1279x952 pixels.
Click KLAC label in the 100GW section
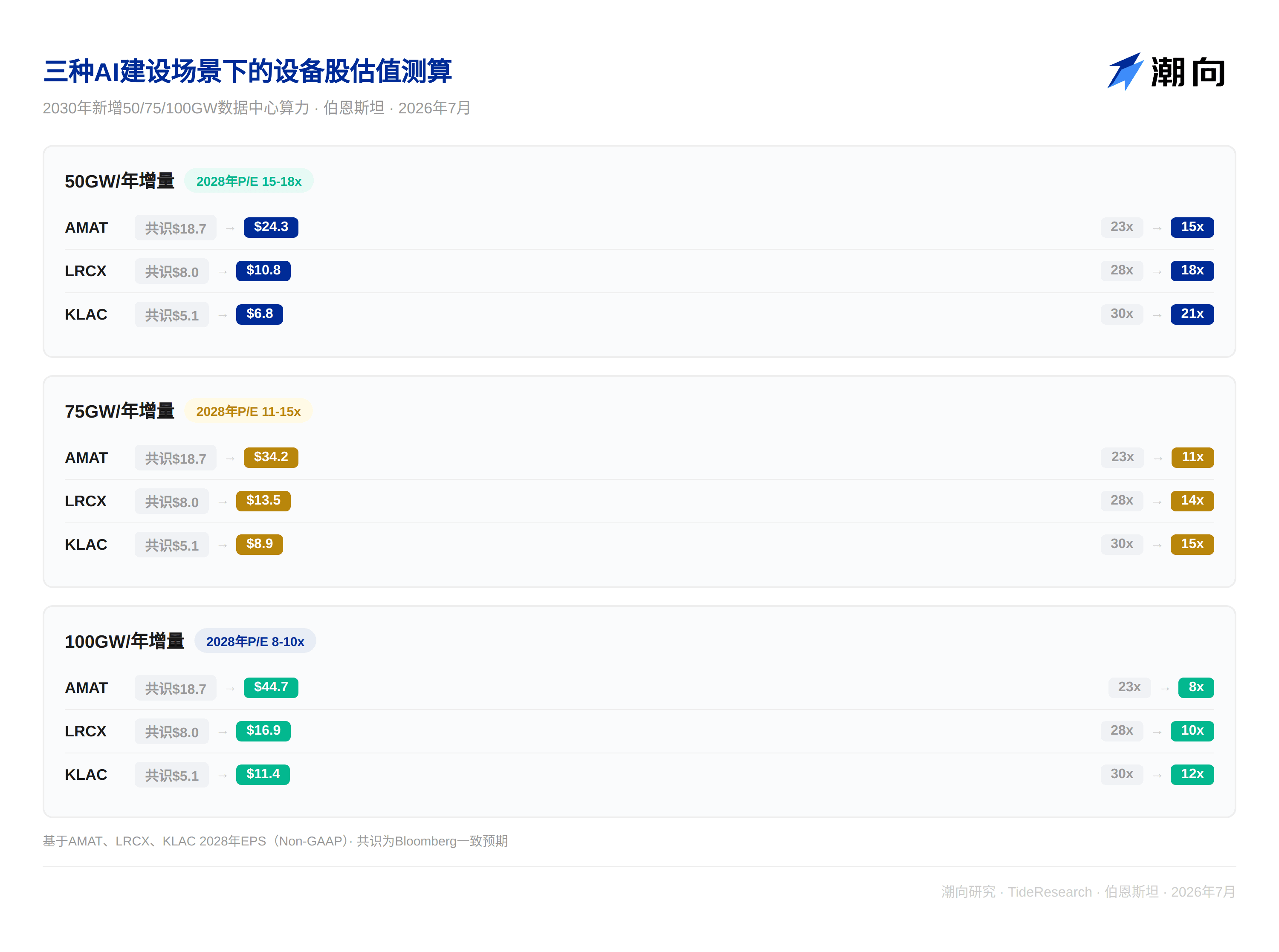[86, 774]
